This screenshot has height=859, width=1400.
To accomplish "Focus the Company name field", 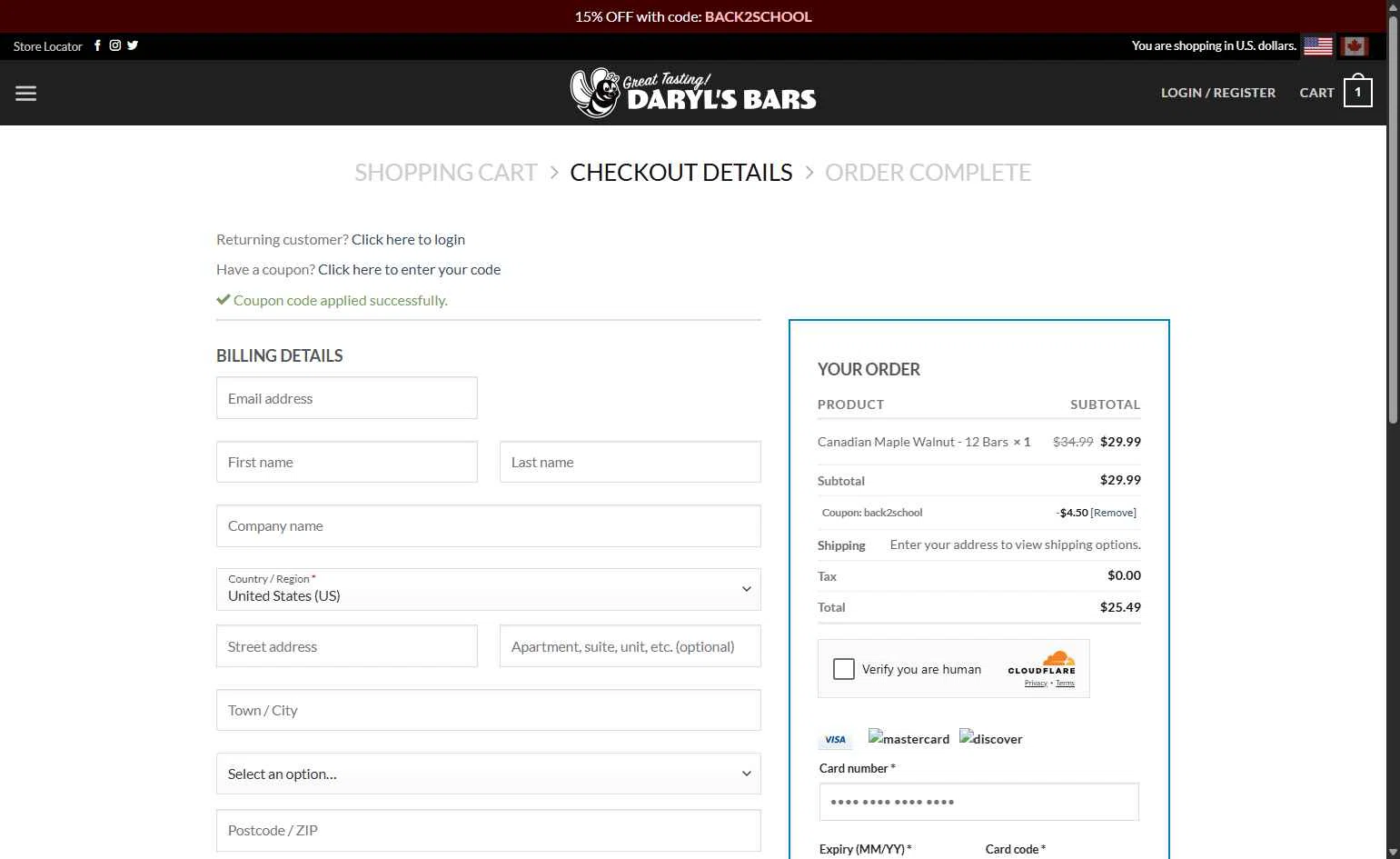I will (x=489, y=525).
